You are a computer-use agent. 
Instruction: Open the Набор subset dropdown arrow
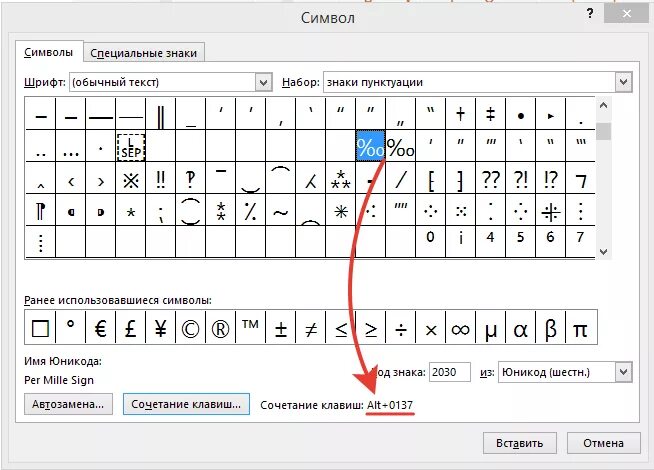(624, 82)
